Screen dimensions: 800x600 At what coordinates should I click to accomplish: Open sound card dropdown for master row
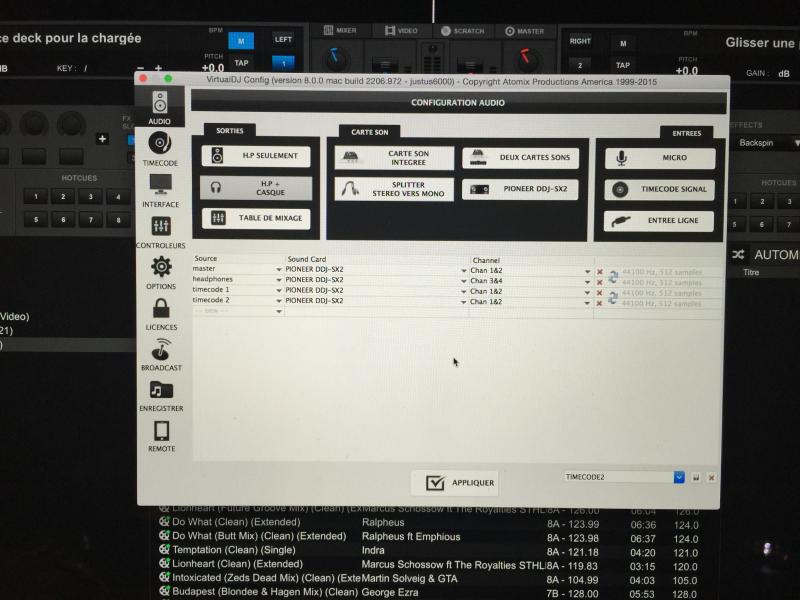[x=464, y=270]
